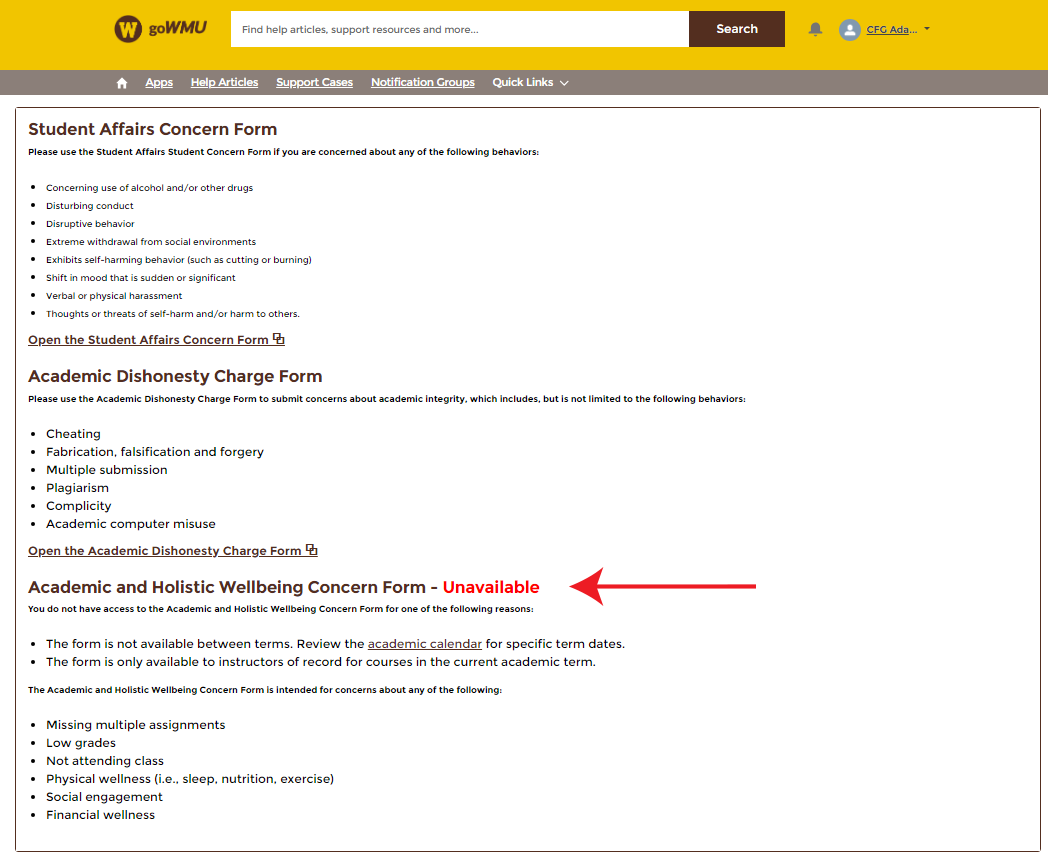Image resolution: width=1048 pixels, height=858 pixels.
Task: Open the Academic Dishonesty Charge Form link
Action: [x=164, y=551]
